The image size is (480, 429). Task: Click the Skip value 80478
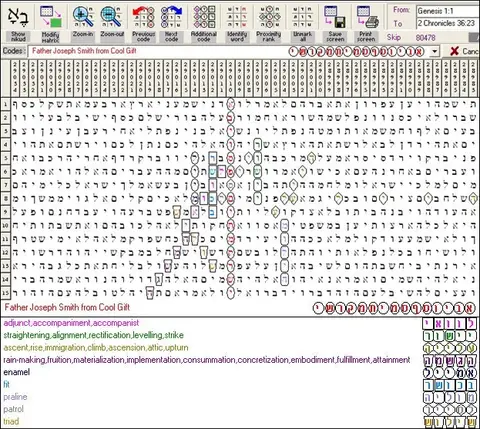(x=425, y=38)
